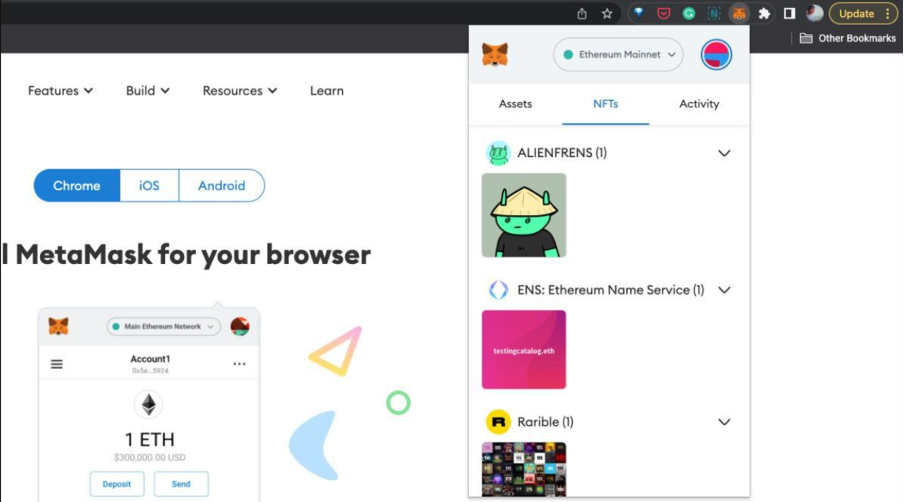Viewport: 904px width, 502px height.
Task: Open the Pocket extension icon
Action: 664,13
